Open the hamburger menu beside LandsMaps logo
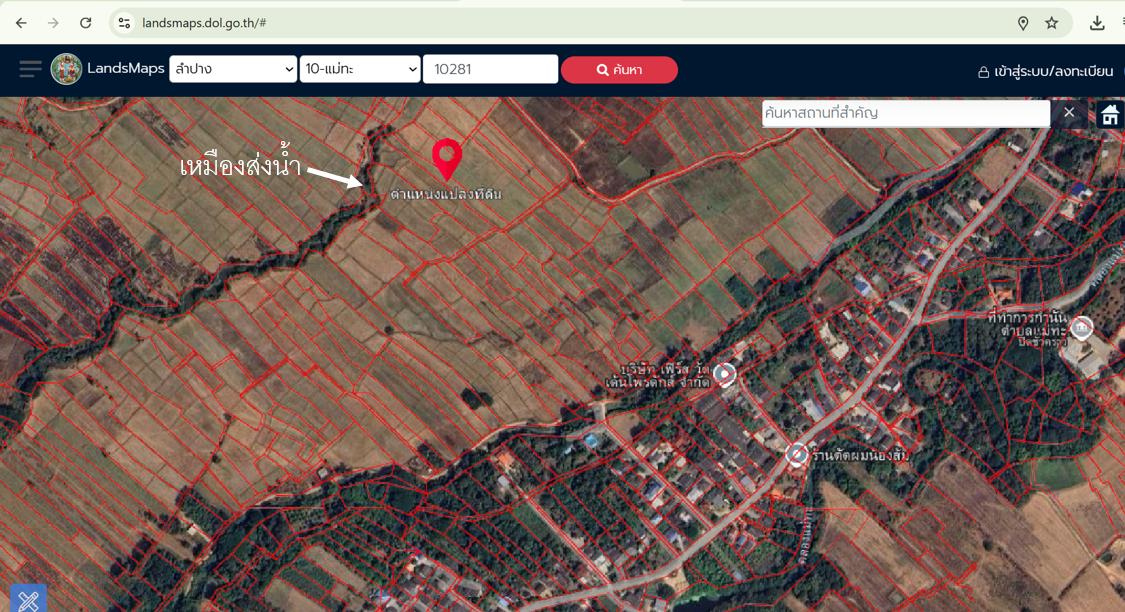This screenshot has width=1125, height=612. pos(30,70)
